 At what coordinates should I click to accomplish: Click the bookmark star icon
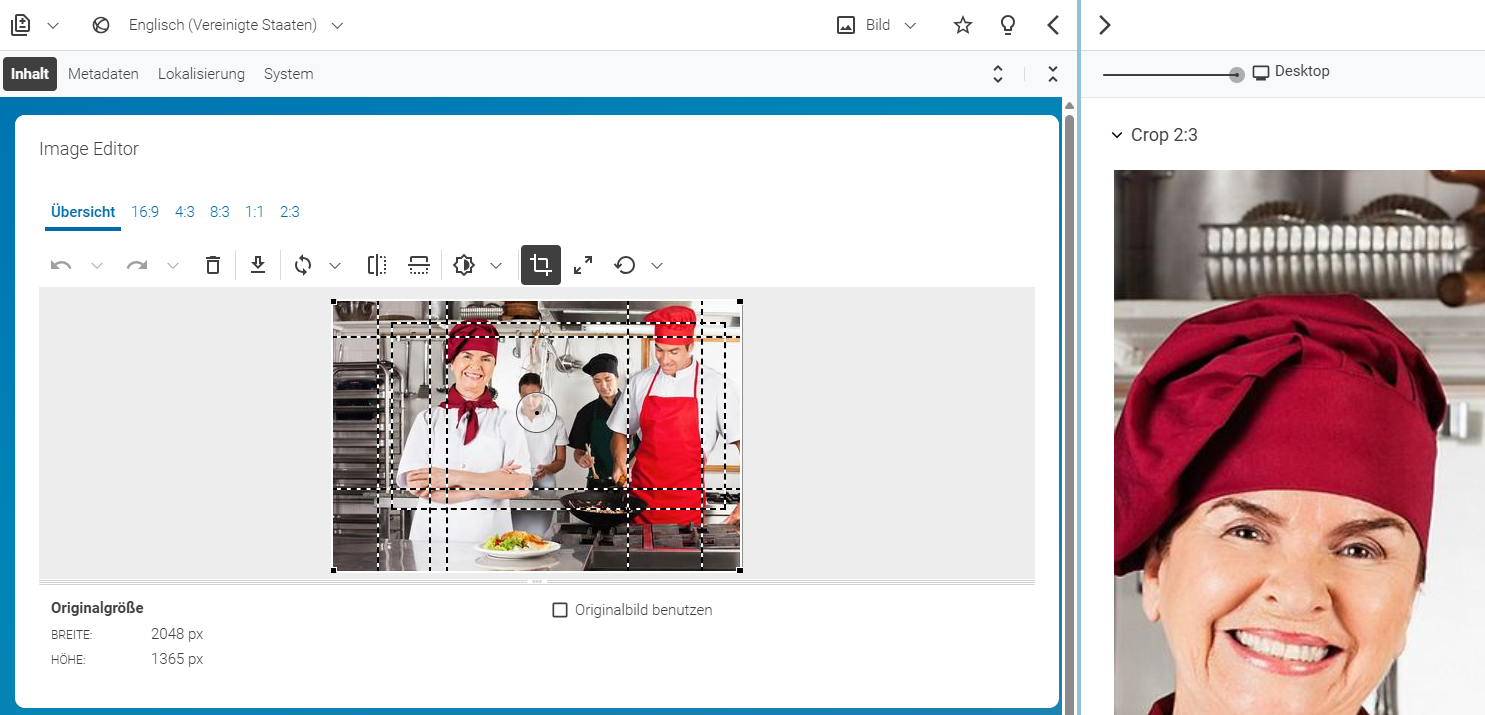pyautogui.click(x=963, y=25)
